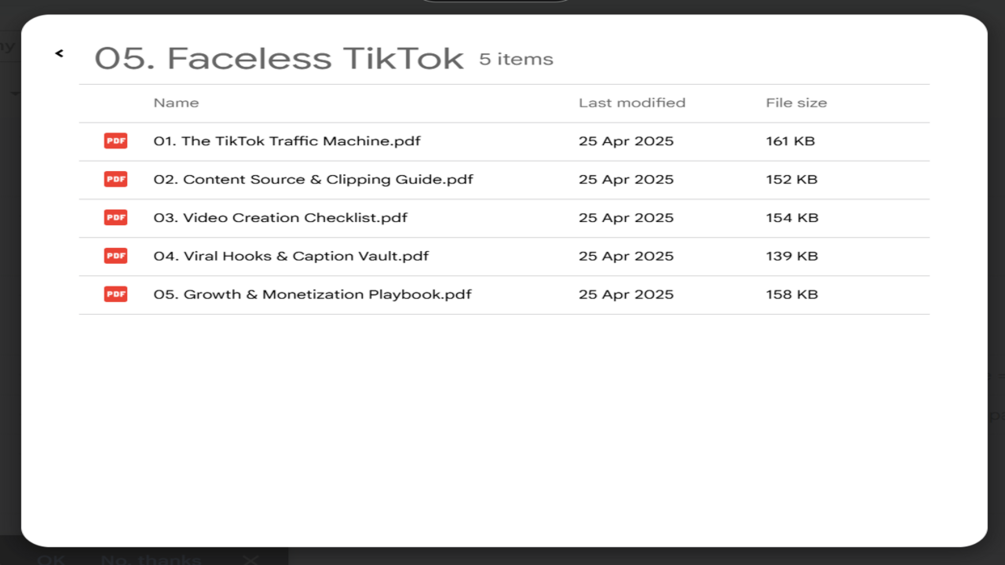Click the 161 KB file size cell
This screenshot has width=1005, height=565.
coord(790,141)
